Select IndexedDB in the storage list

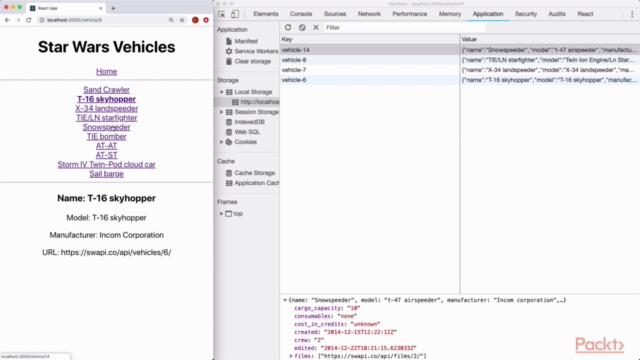(x=245, y=122)
